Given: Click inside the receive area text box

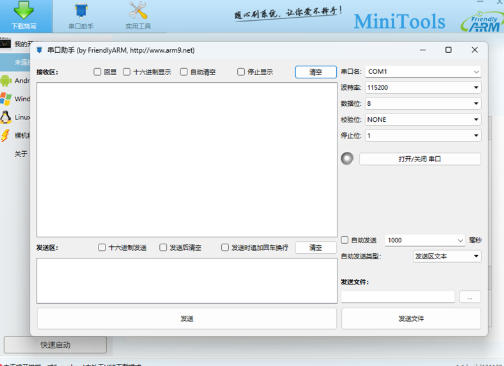Looking at the screenshot, I should (x=187, y=160).
